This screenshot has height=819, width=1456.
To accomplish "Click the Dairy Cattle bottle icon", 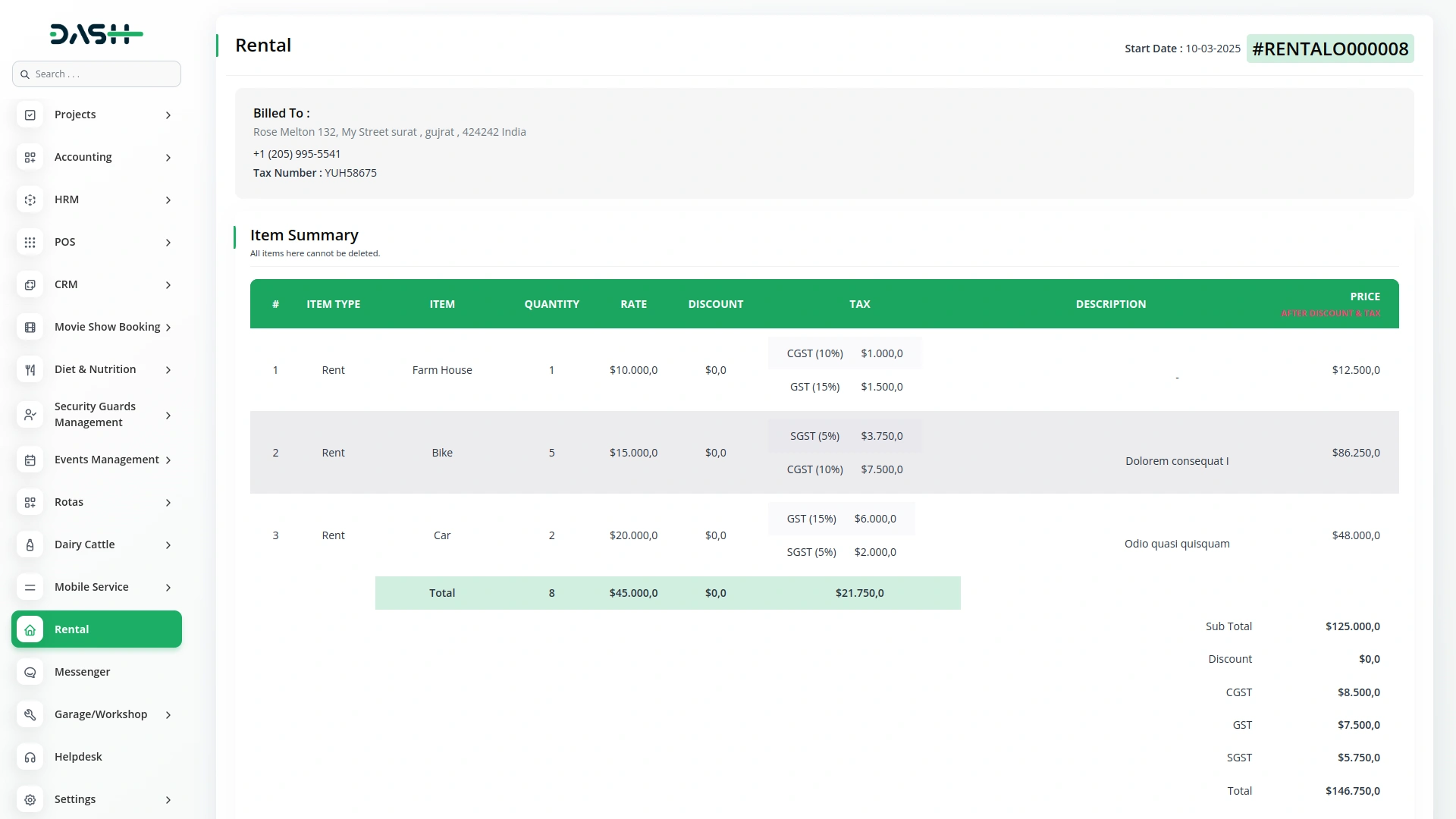I will point(30,545).
